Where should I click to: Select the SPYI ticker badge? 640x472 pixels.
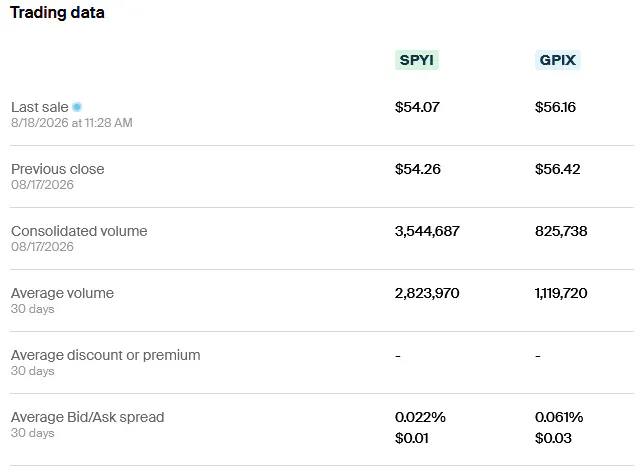416,60
